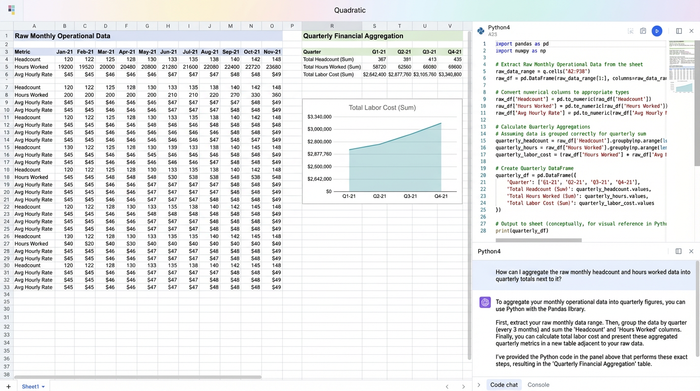Add a new sheet
700x391 pixels.
pos(8,387)
